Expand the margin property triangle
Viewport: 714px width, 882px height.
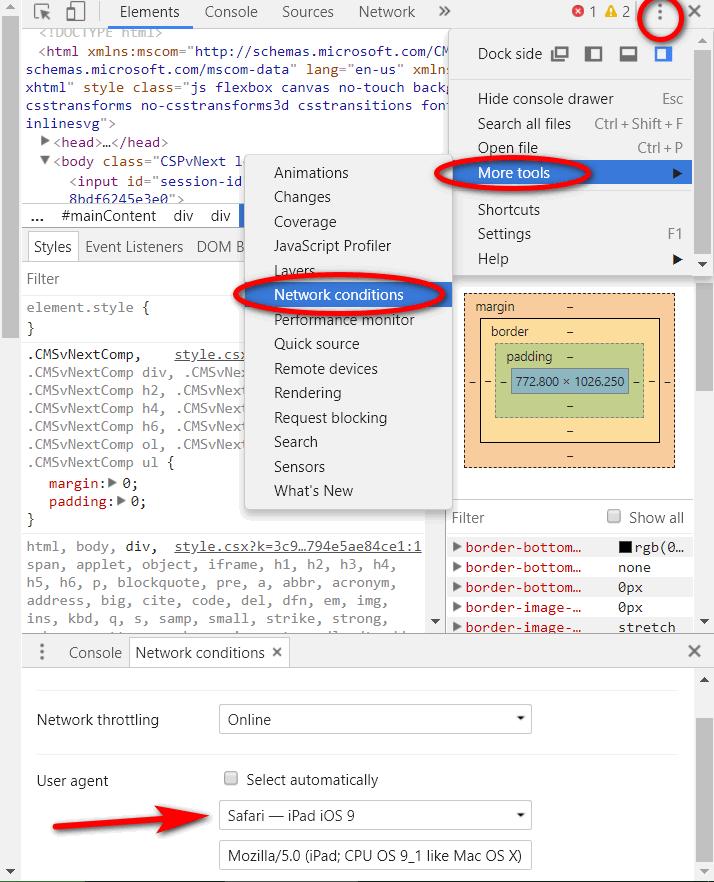point(112,483)
